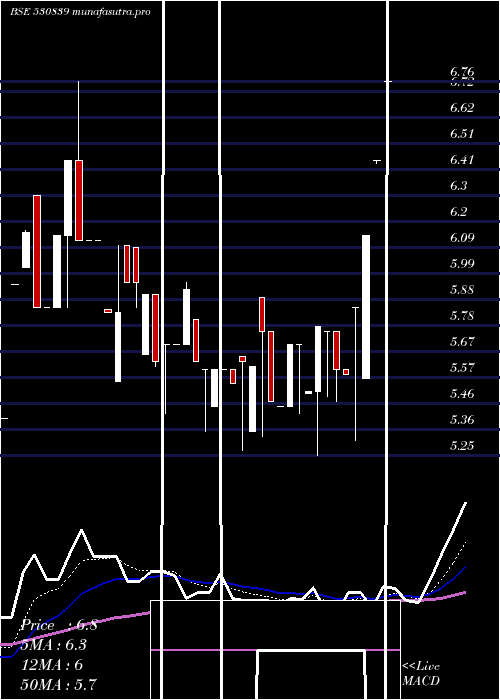Image resolution: width=500 pixels, height=700 pixels.
Task: Select the 12MA : 6 legend entry
Action: coord(52,665)
